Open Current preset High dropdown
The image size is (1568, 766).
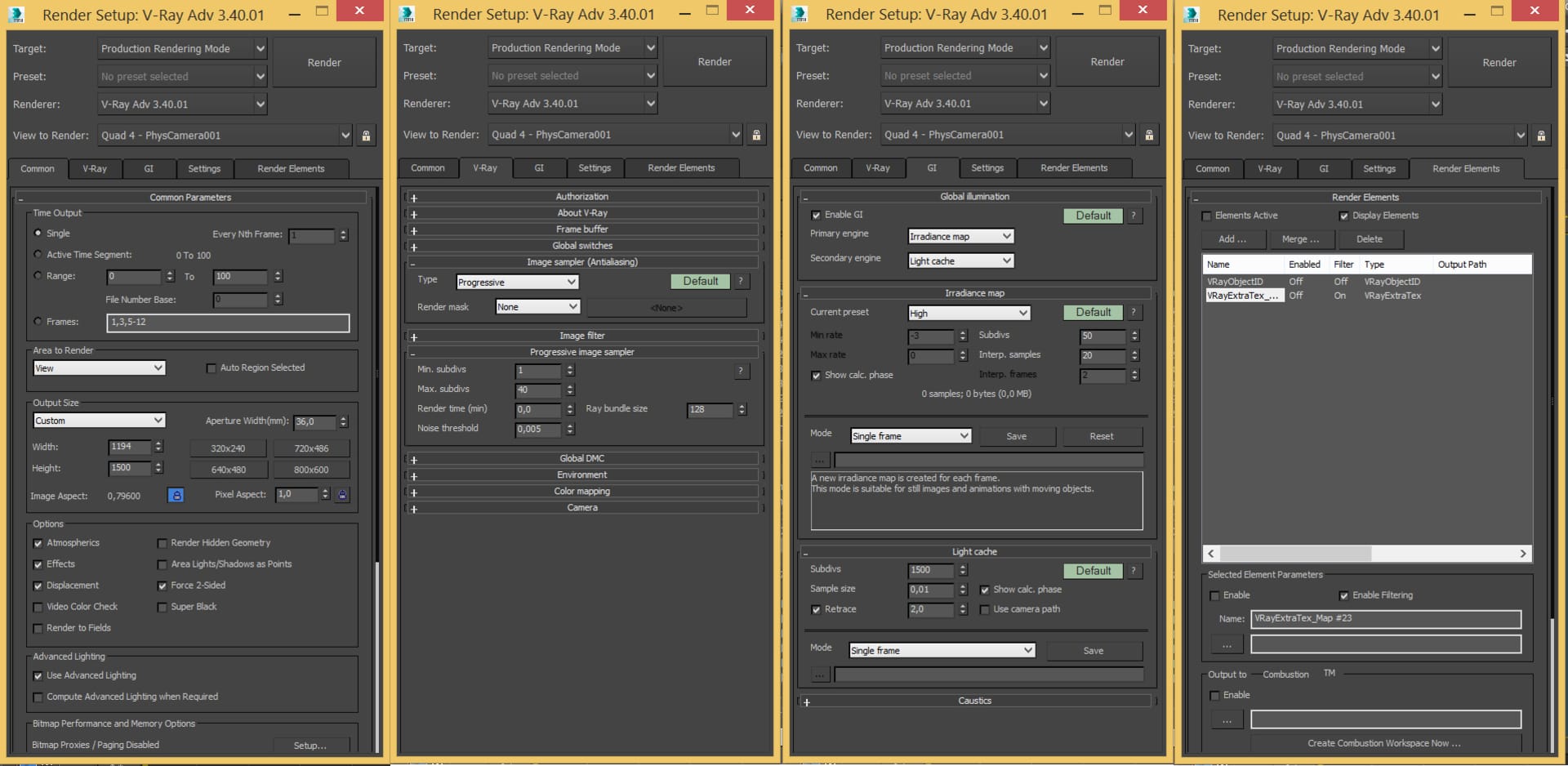(969, 313)
